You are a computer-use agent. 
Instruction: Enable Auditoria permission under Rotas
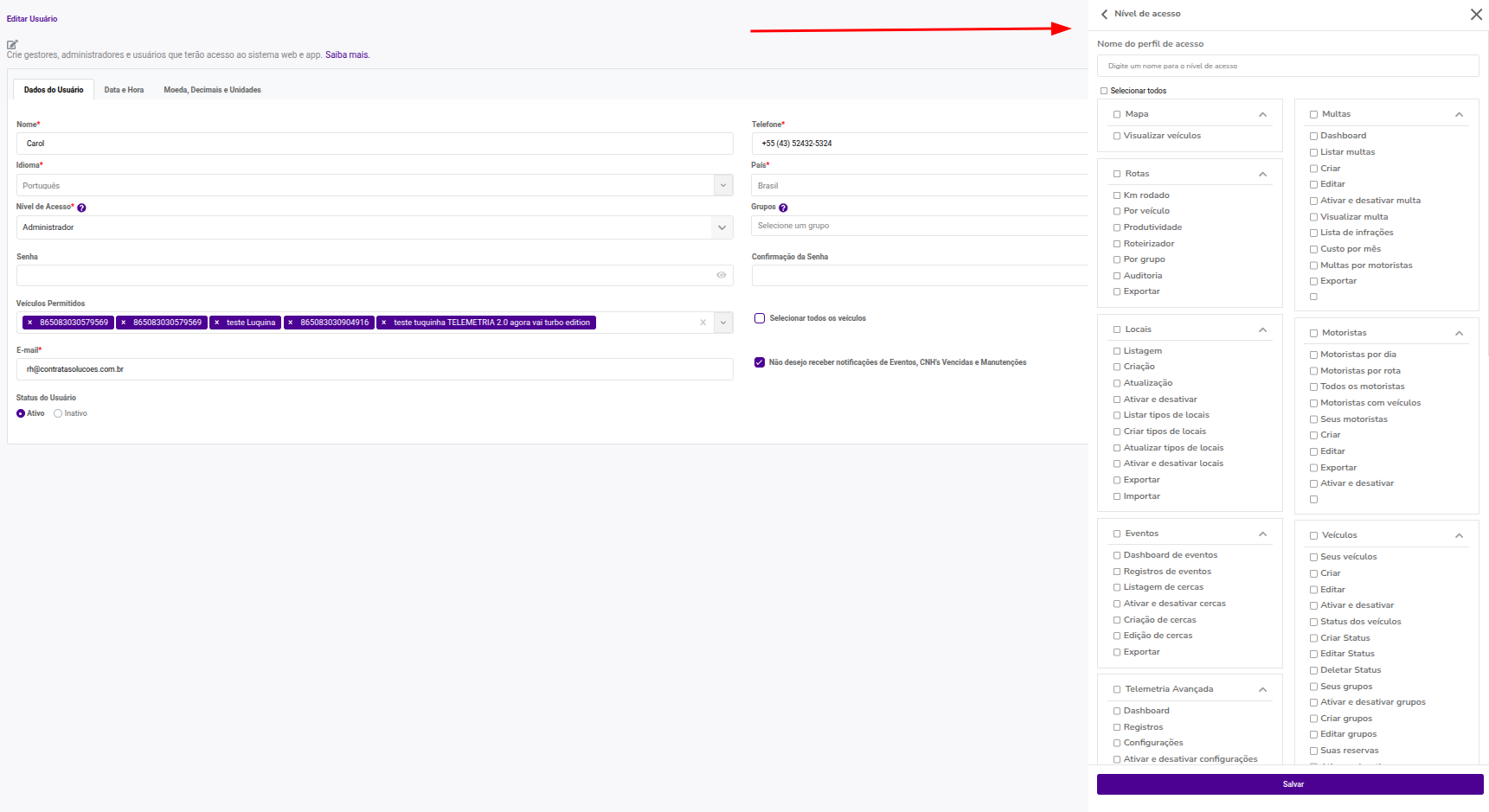point(1117,276)
